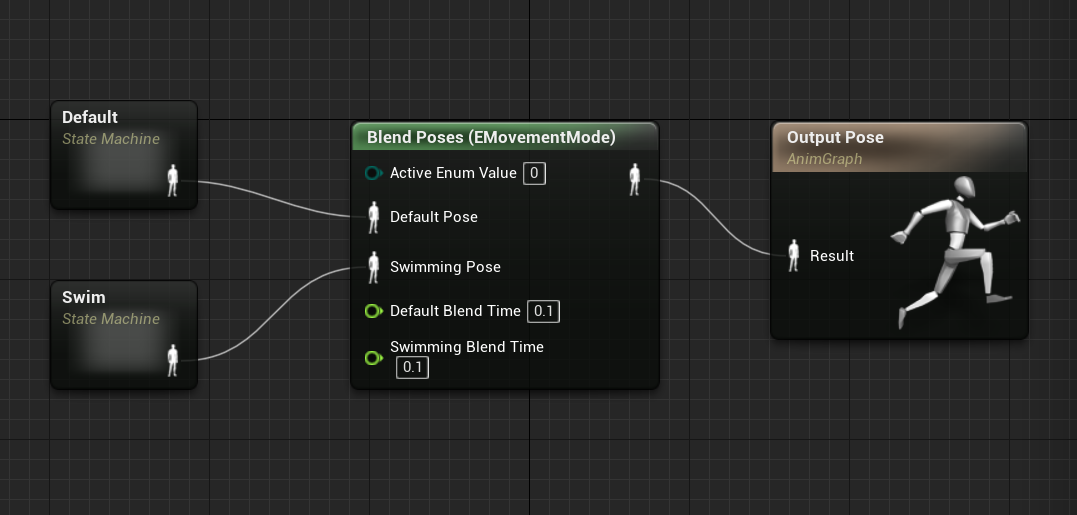Click the Blend Poses output pose pin
The height and width of the screenshot is (515, 1077).
(635, 179)
